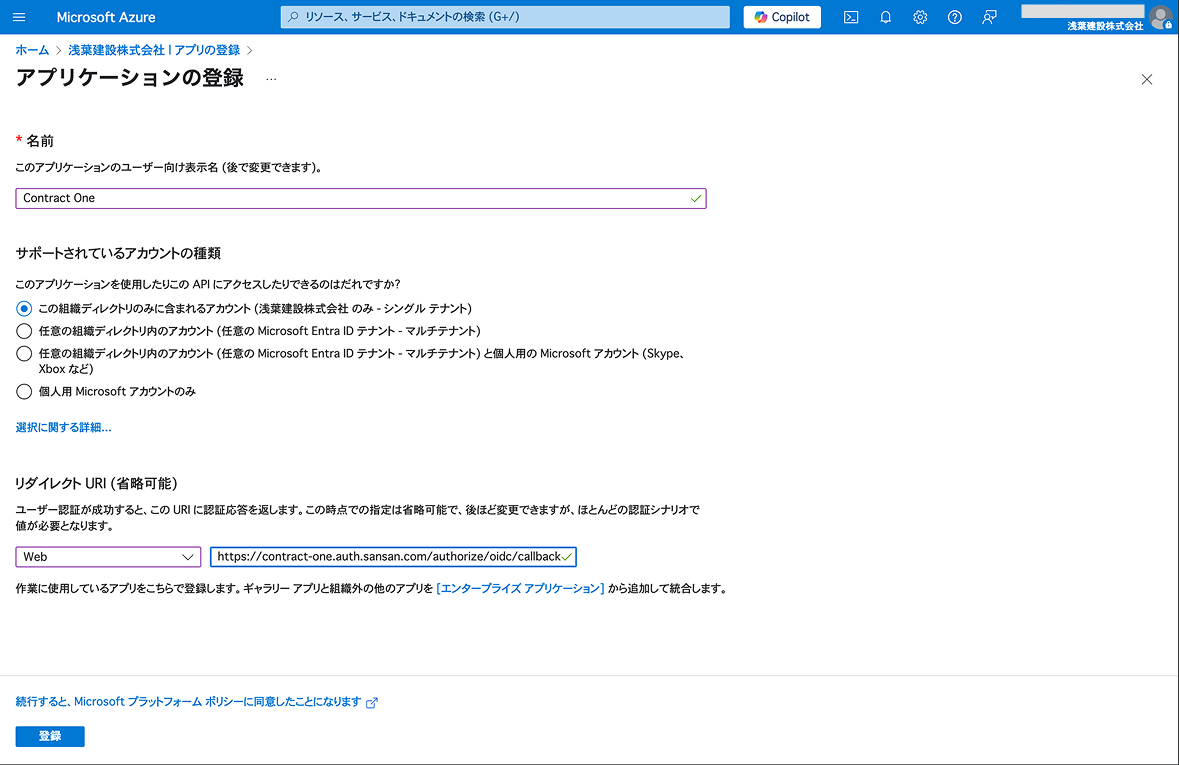Open the Web platform dropdown

108,557
